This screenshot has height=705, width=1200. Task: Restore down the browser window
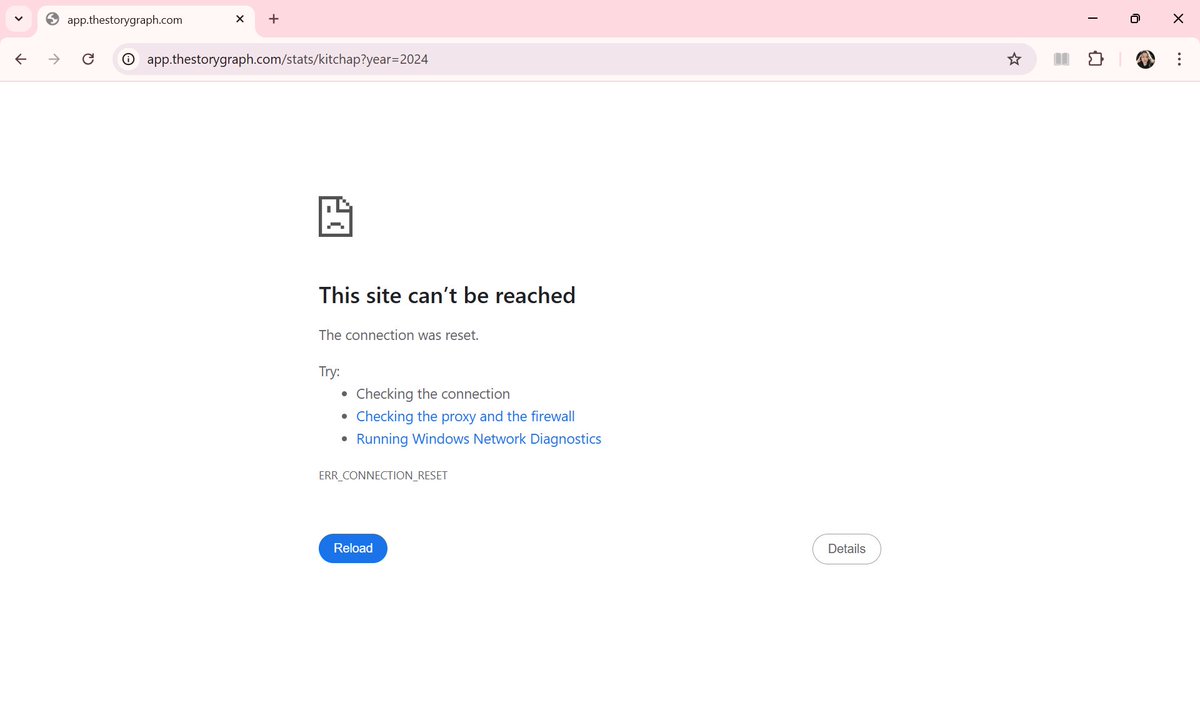click(x=1135, y=19)
